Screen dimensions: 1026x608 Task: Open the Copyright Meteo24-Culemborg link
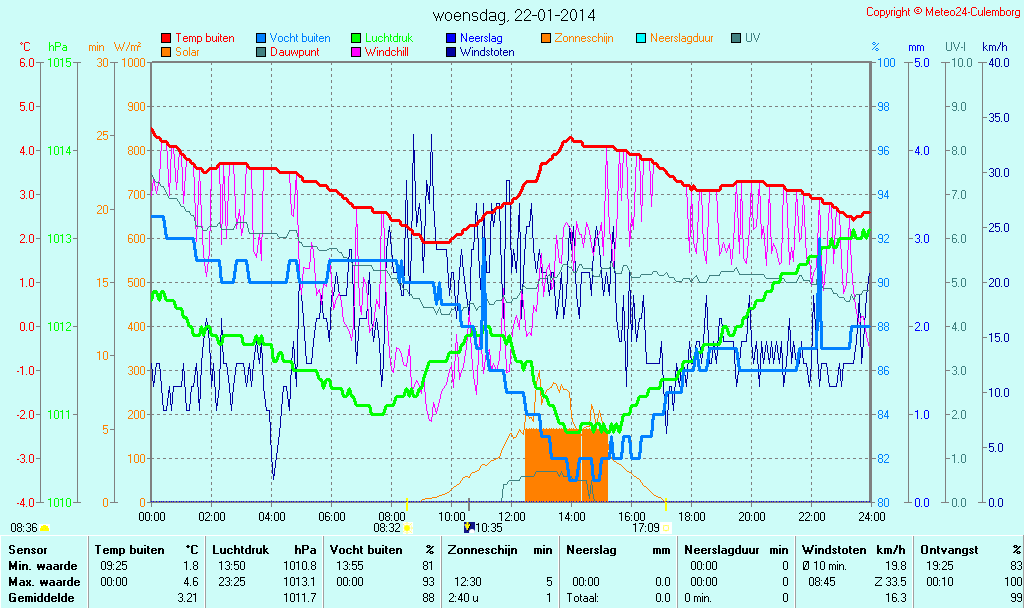pyautogui.click(x=943, y=12)
